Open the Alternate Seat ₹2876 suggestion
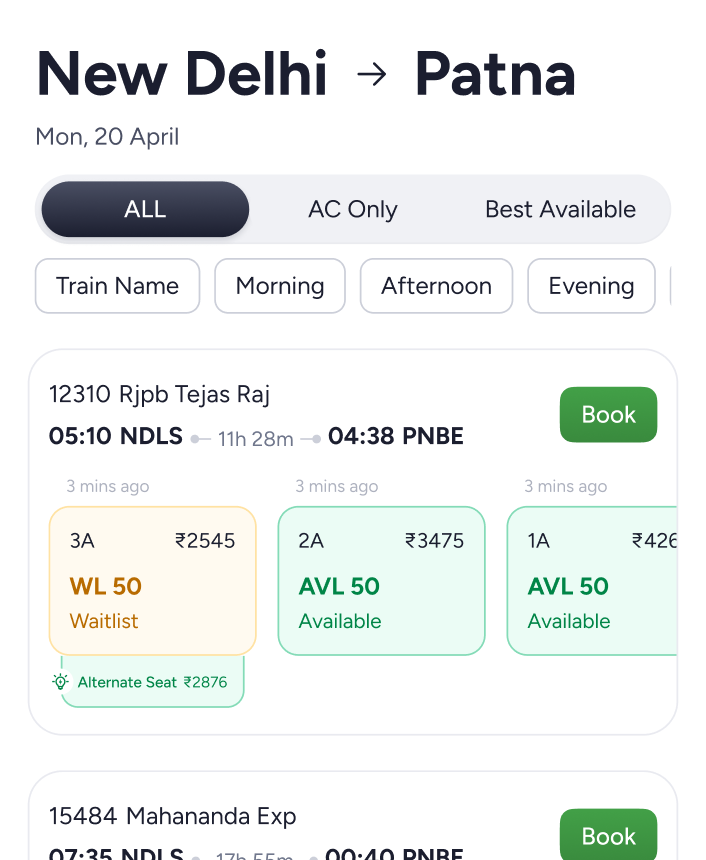Image resolution: width=706 pixels, height=860 pixels. [152, 682]
